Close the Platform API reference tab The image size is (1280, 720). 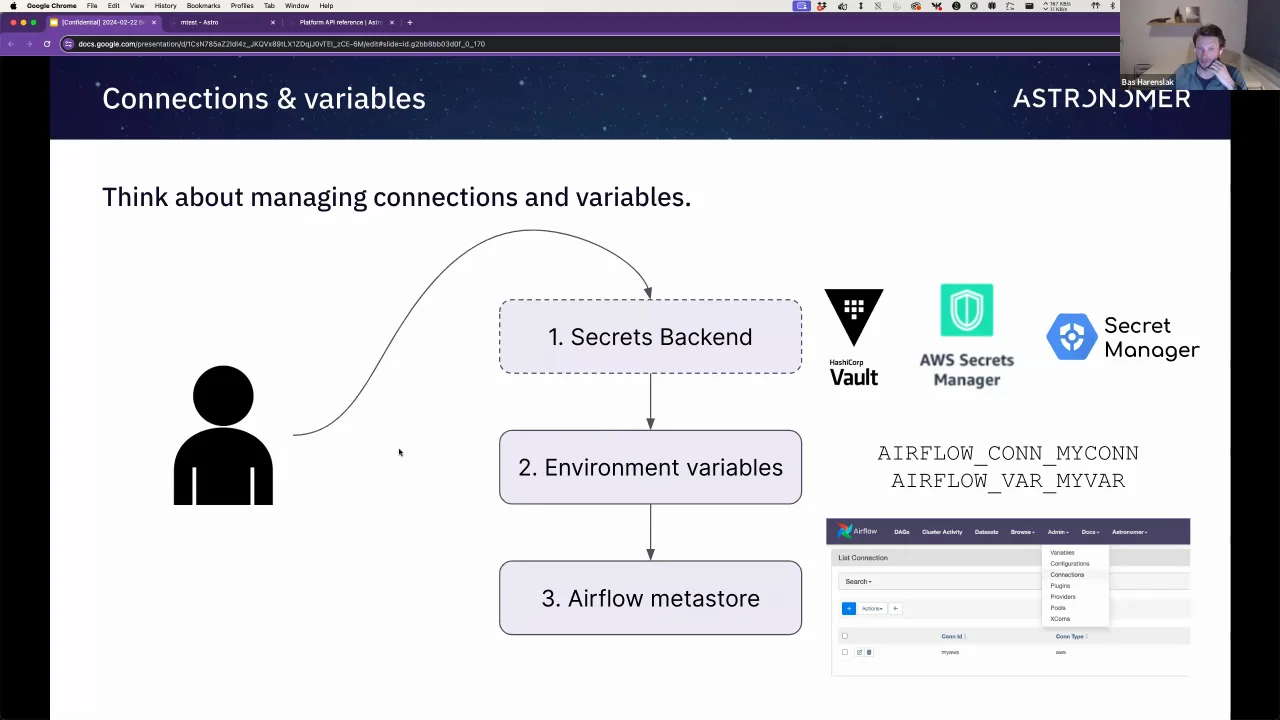391,22
